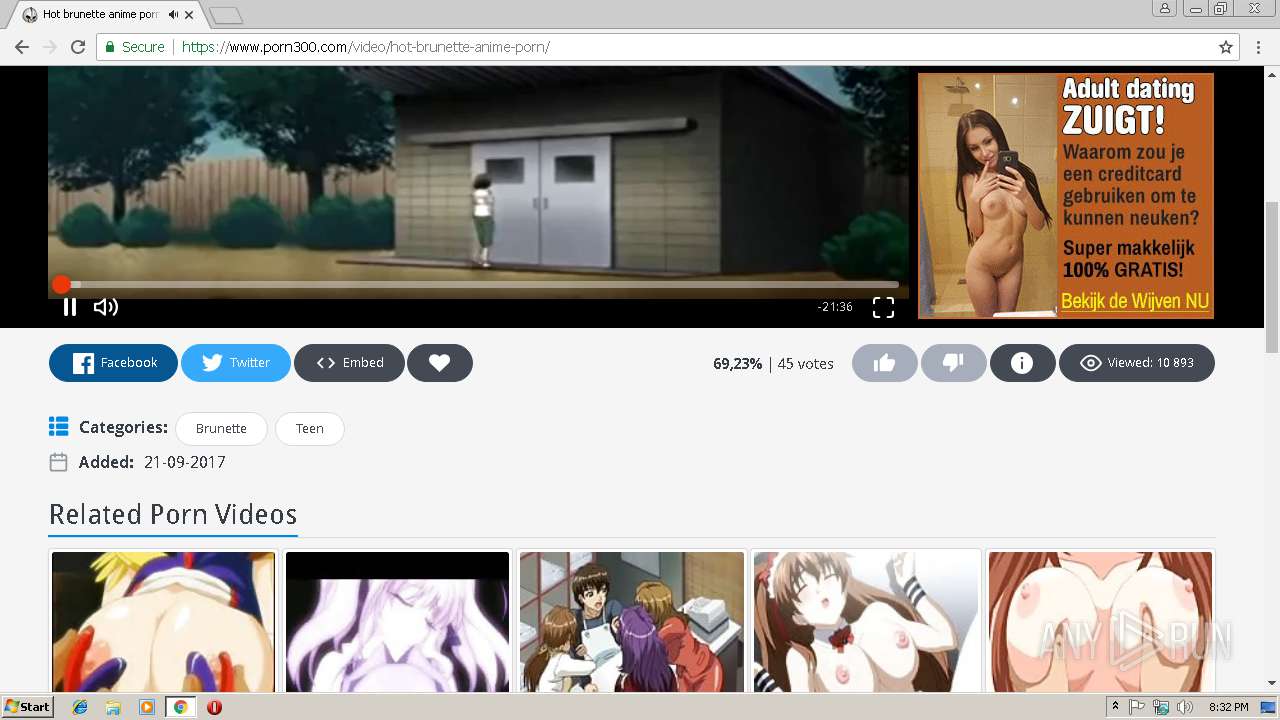Click the -21:36 remaining time
Screen dimensions: 1280x720
[x=835, y=307]
